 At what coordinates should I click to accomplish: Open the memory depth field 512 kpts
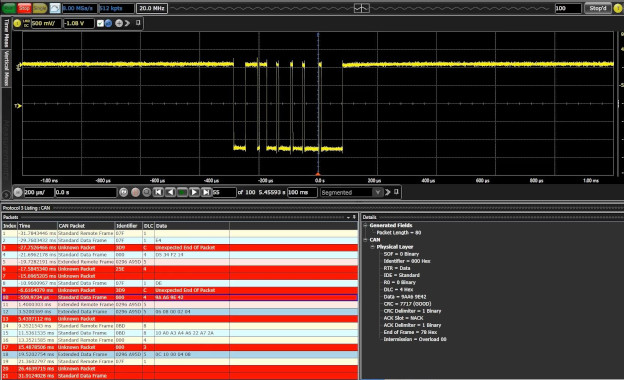point(116,8)
